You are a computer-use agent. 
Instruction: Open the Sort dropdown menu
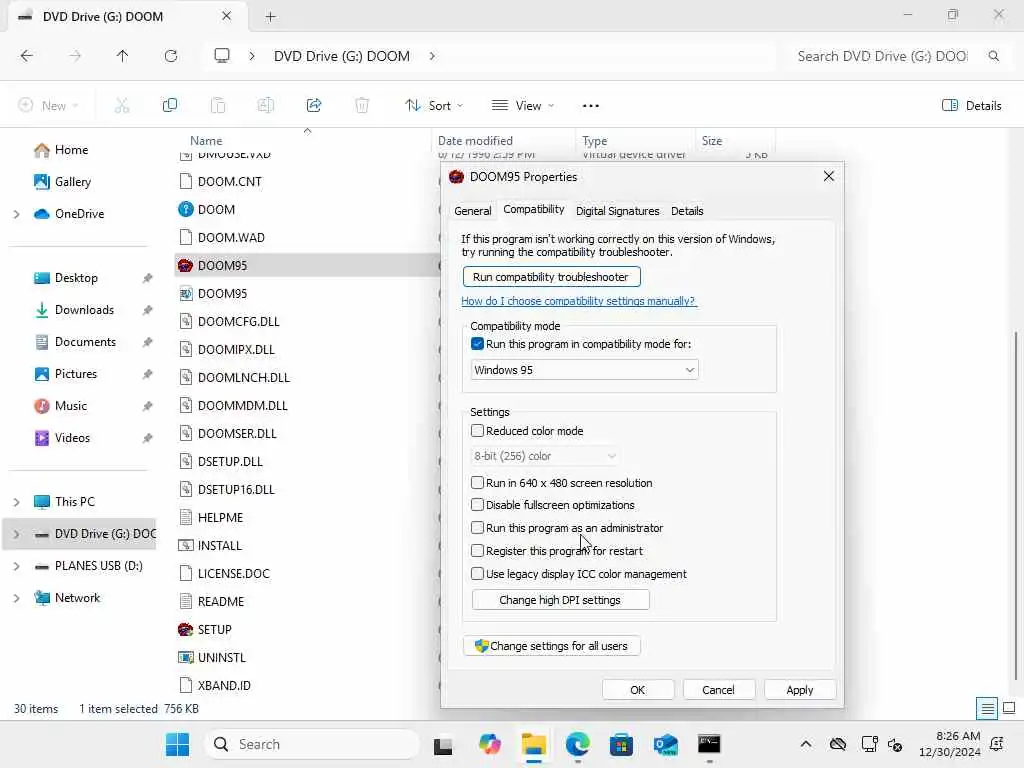(434, 106)
